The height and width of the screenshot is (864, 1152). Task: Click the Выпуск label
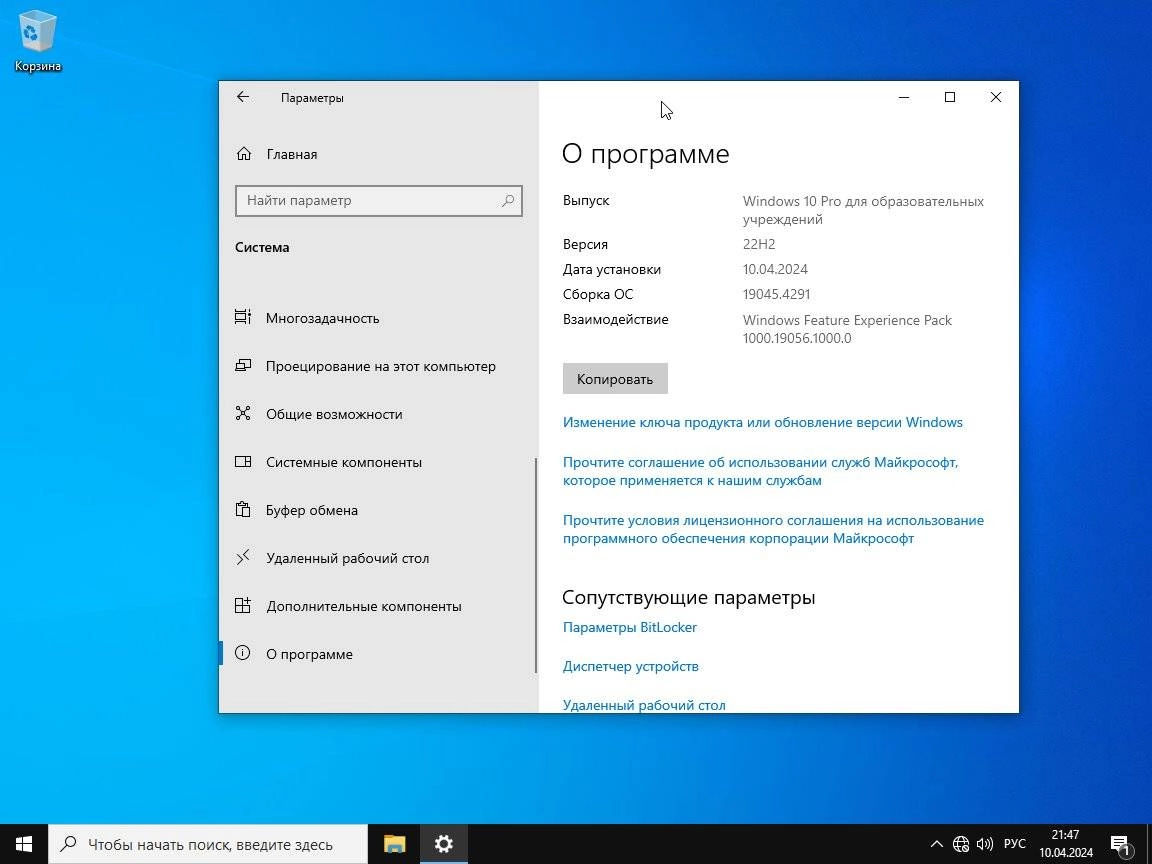tap(586, 201)
